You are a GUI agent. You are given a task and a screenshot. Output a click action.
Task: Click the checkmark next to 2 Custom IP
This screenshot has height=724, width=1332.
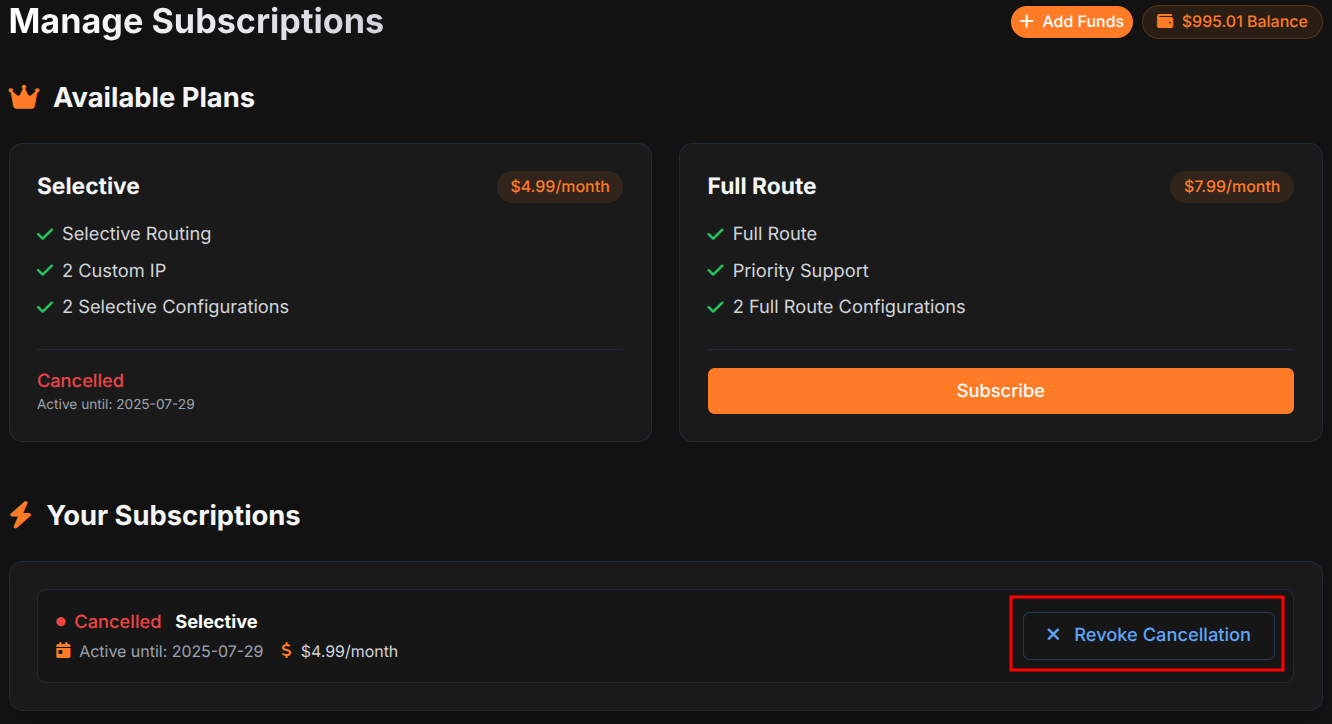coord(45,271)
